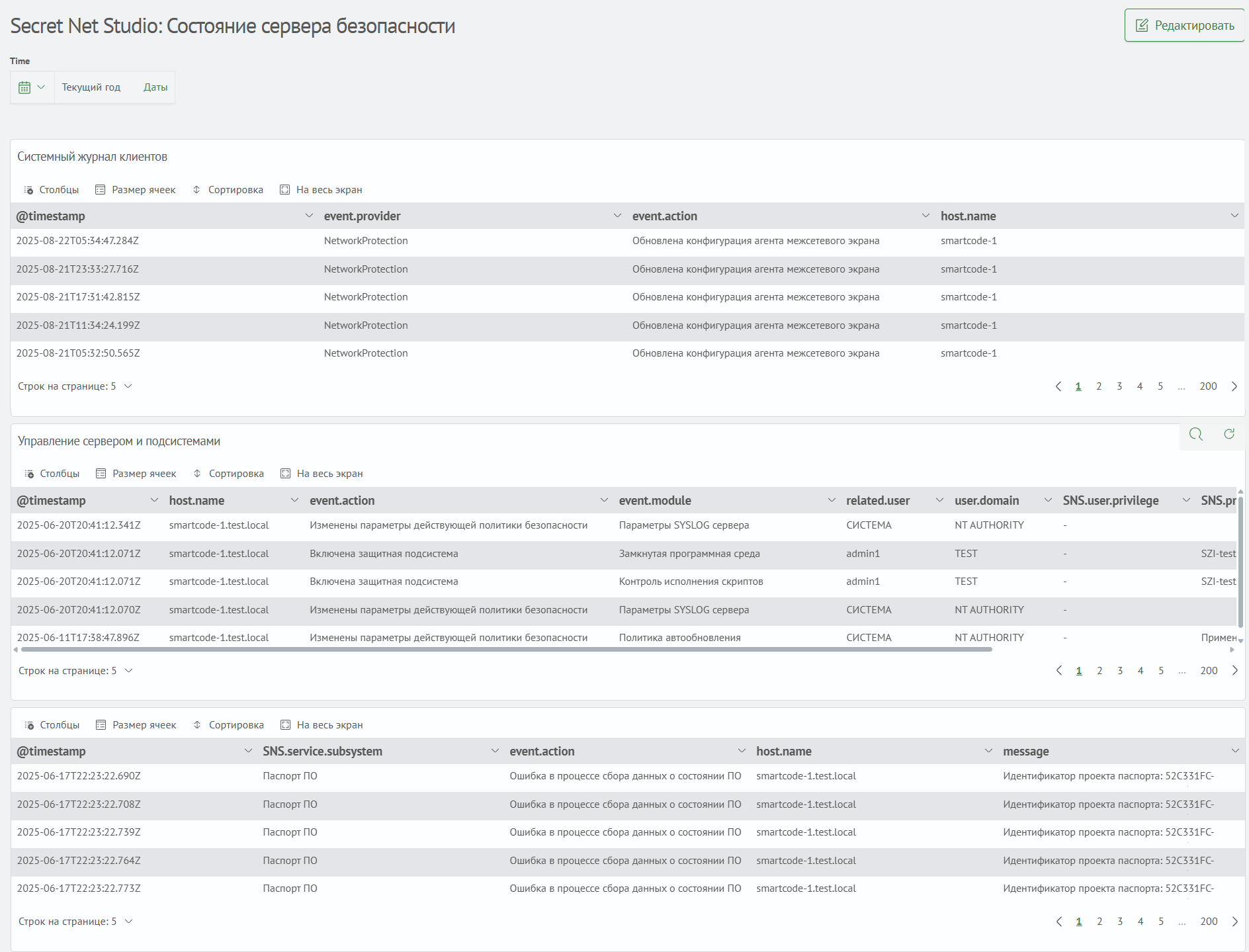1249x952 pixels.
Task: Select page 5 in third table pagination
Action: (x=1161, y=922)
